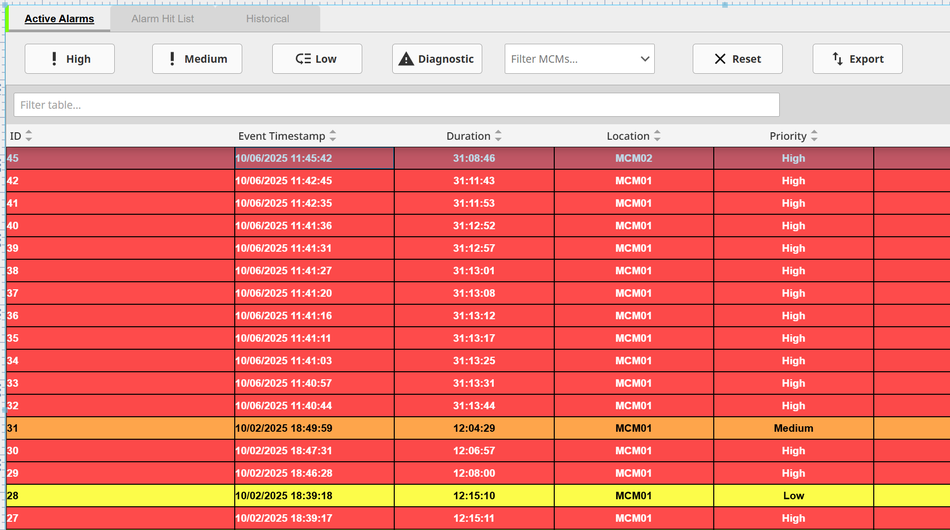Click the up-down arrows icon on Export

(838, 59)
